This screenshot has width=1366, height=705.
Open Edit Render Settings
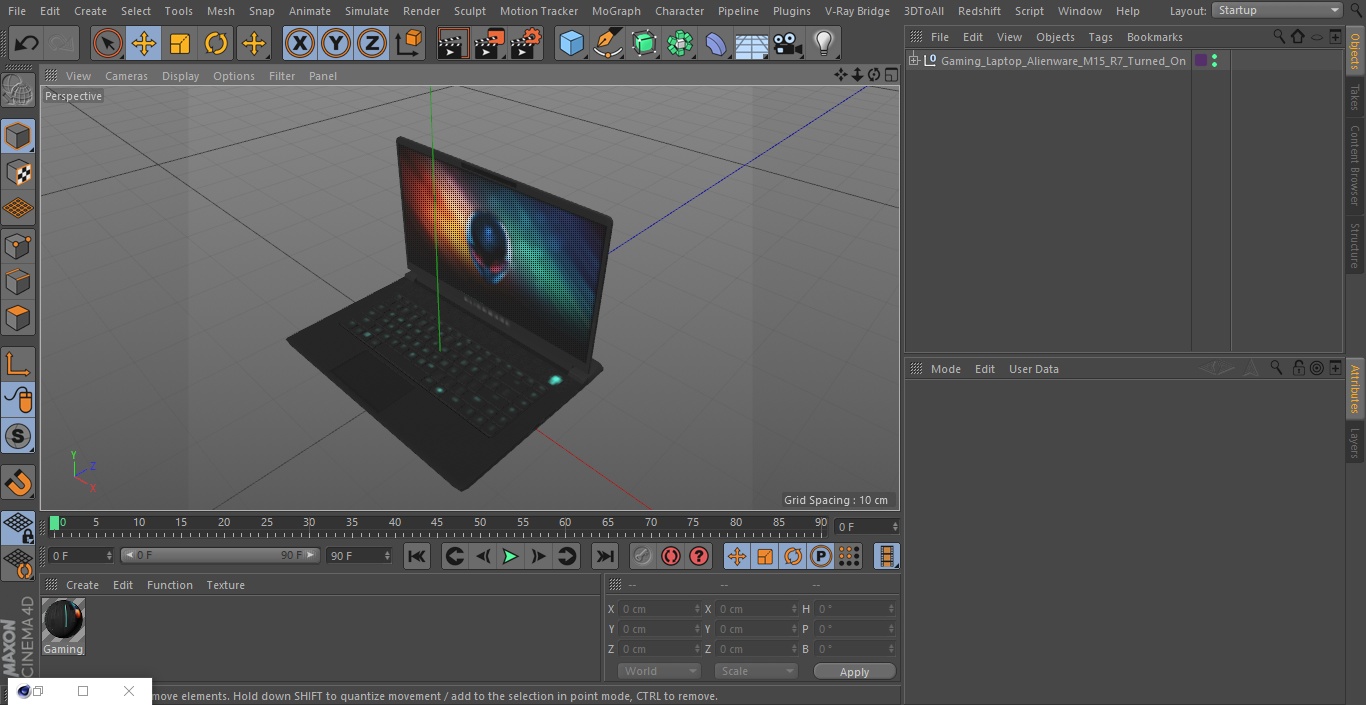[526, 43]
